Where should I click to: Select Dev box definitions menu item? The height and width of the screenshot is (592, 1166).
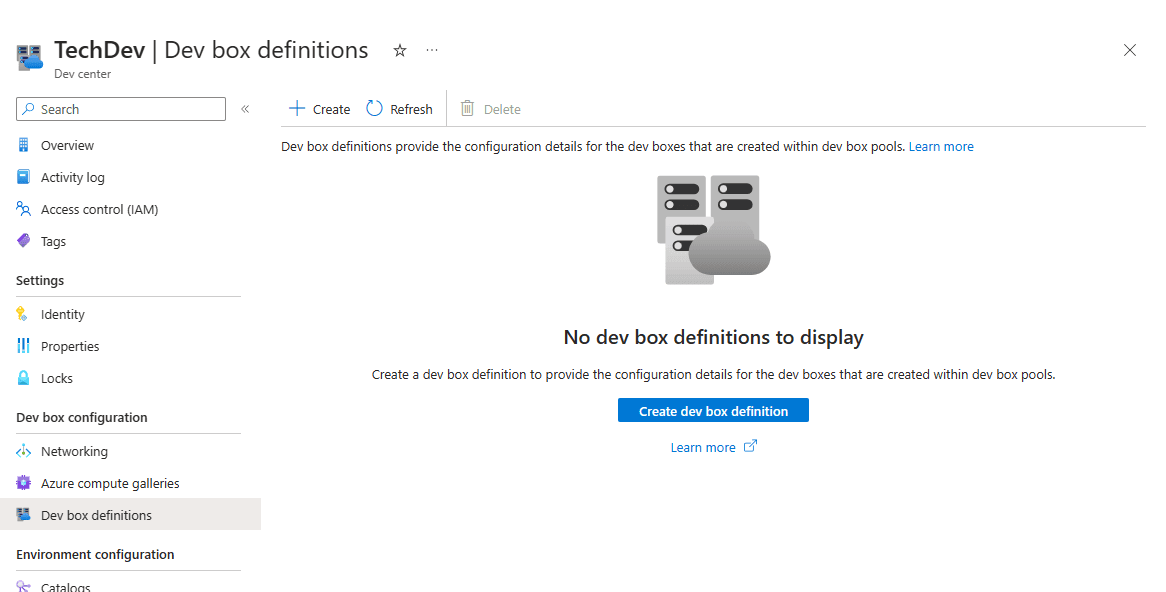click(96, 515)
